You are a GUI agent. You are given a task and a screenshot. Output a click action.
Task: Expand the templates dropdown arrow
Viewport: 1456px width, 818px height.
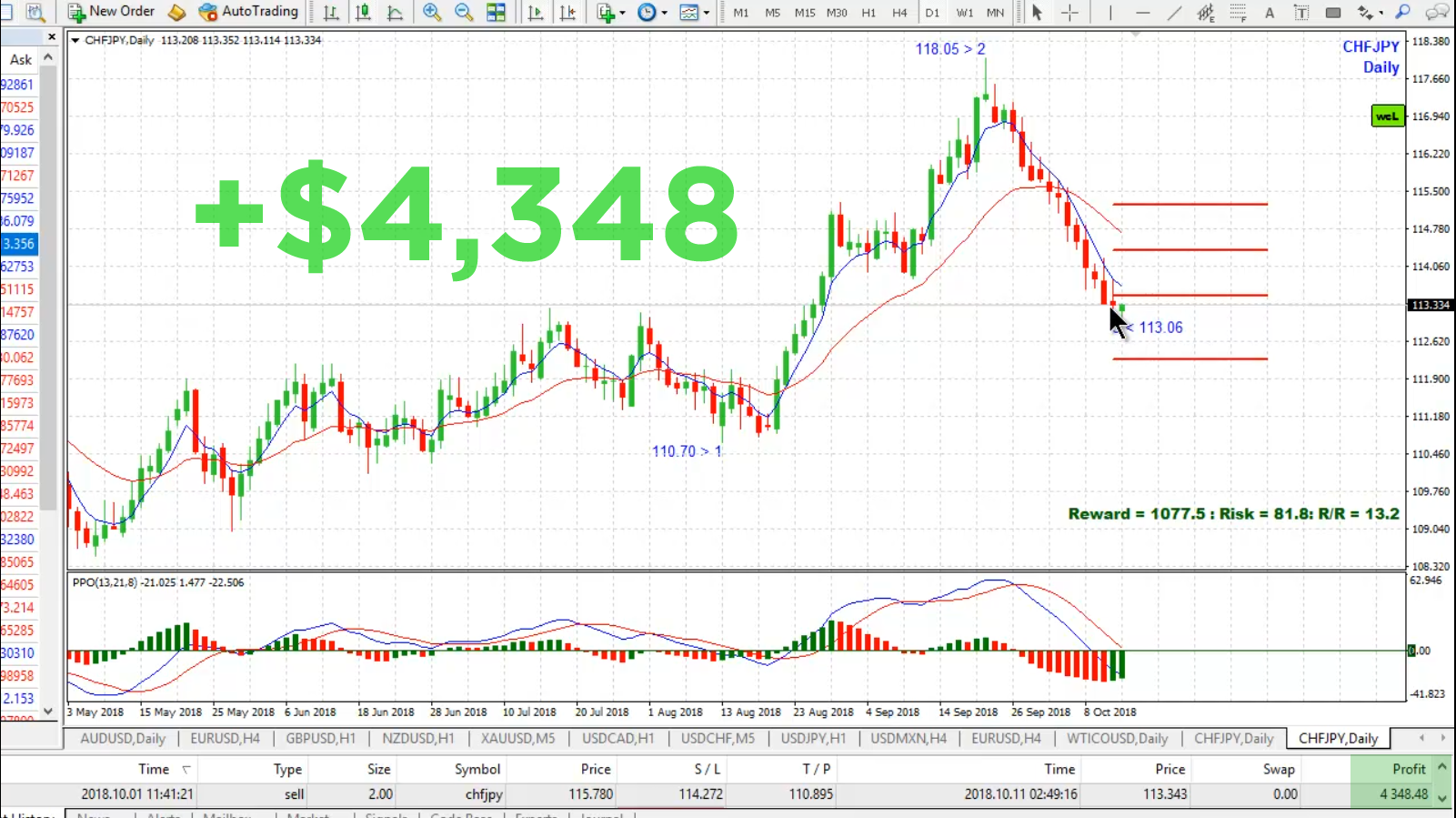pyautogui.click(x=707, y=13)
